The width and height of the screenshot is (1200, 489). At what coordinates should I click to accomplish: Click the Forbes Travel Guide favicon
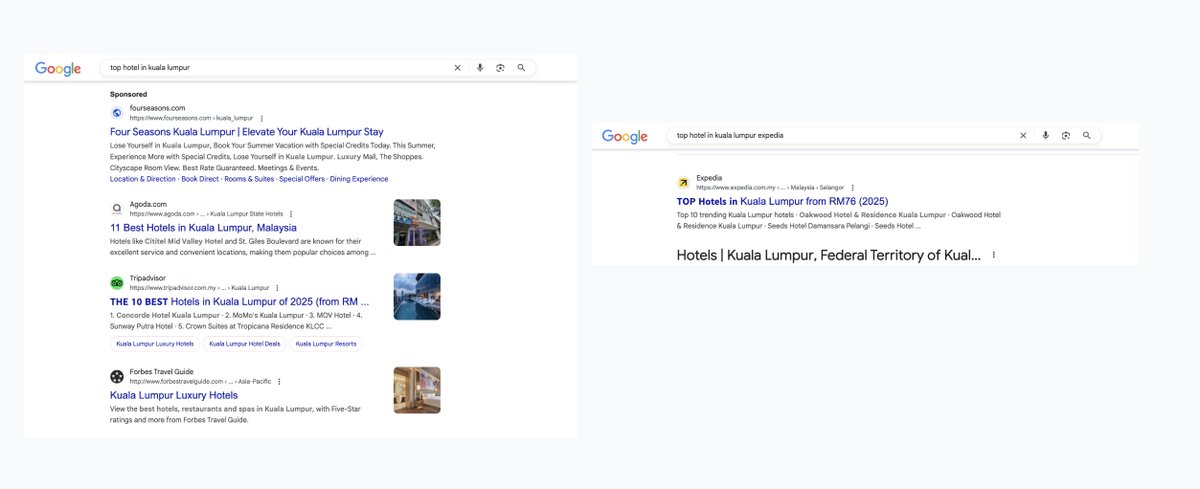click(x=117, y=376)
